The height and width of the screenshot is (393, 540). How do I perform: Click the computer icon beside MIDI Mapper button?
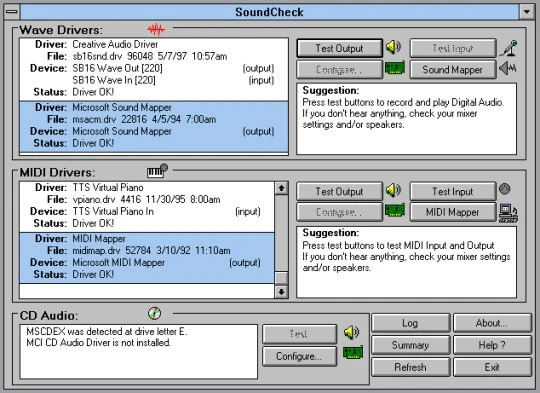(508, 213)
